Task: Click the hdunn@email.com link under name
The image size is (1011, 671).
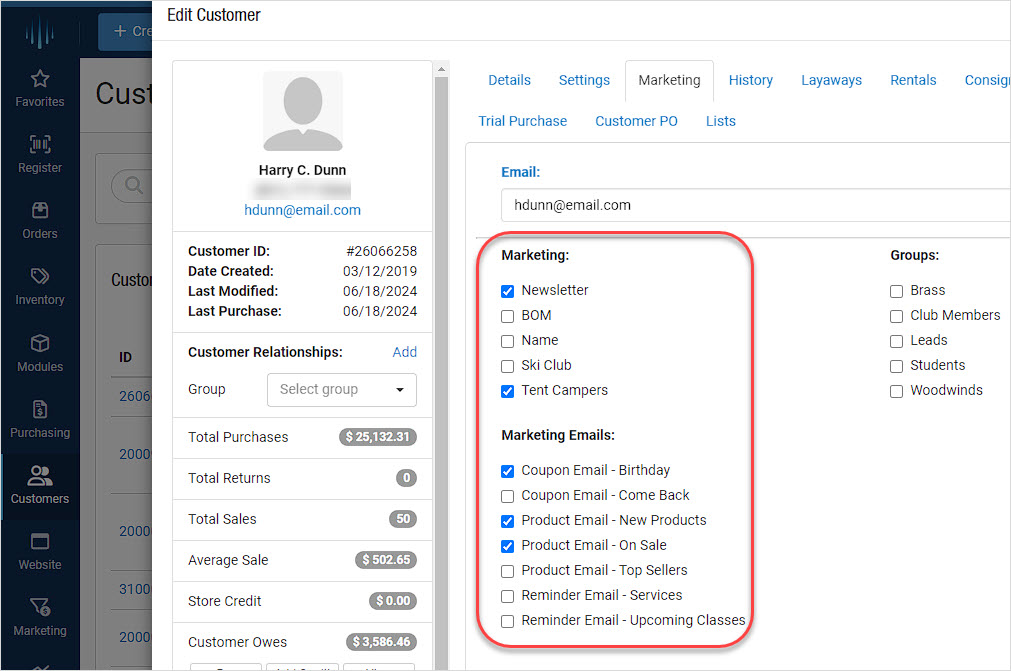Action: click(302, 210)
